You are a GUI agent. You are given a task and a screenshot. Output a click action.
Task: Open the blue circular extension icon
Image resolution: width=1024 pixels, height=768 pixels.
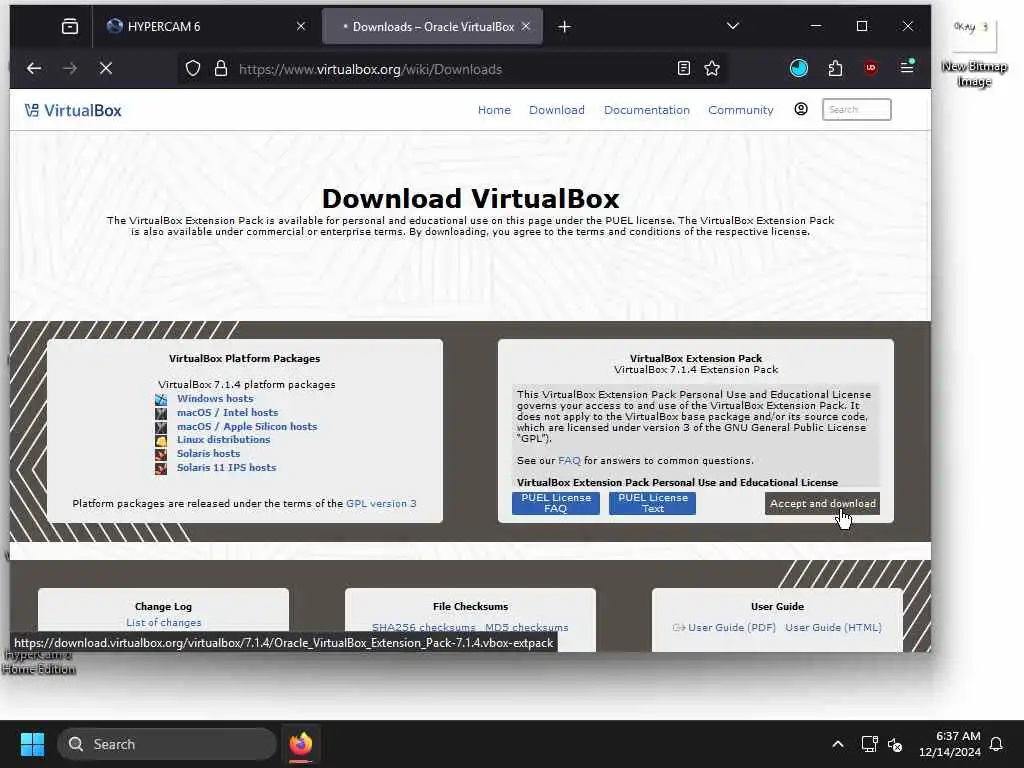(x=799, y=68)
